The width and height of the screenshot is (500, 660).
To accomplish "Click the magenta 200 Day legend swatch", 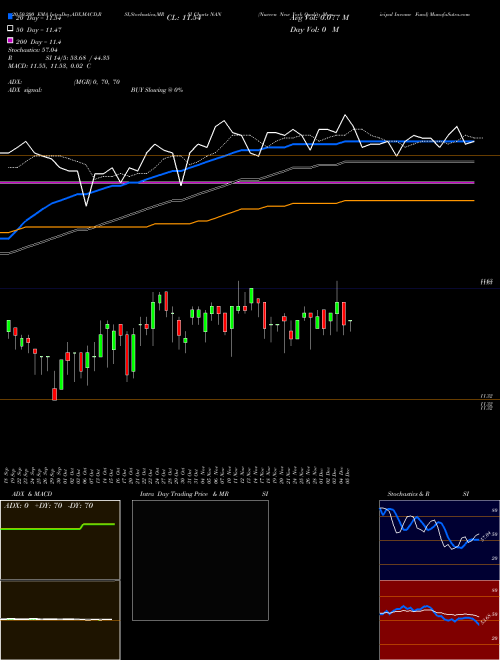I will [10, 40].
